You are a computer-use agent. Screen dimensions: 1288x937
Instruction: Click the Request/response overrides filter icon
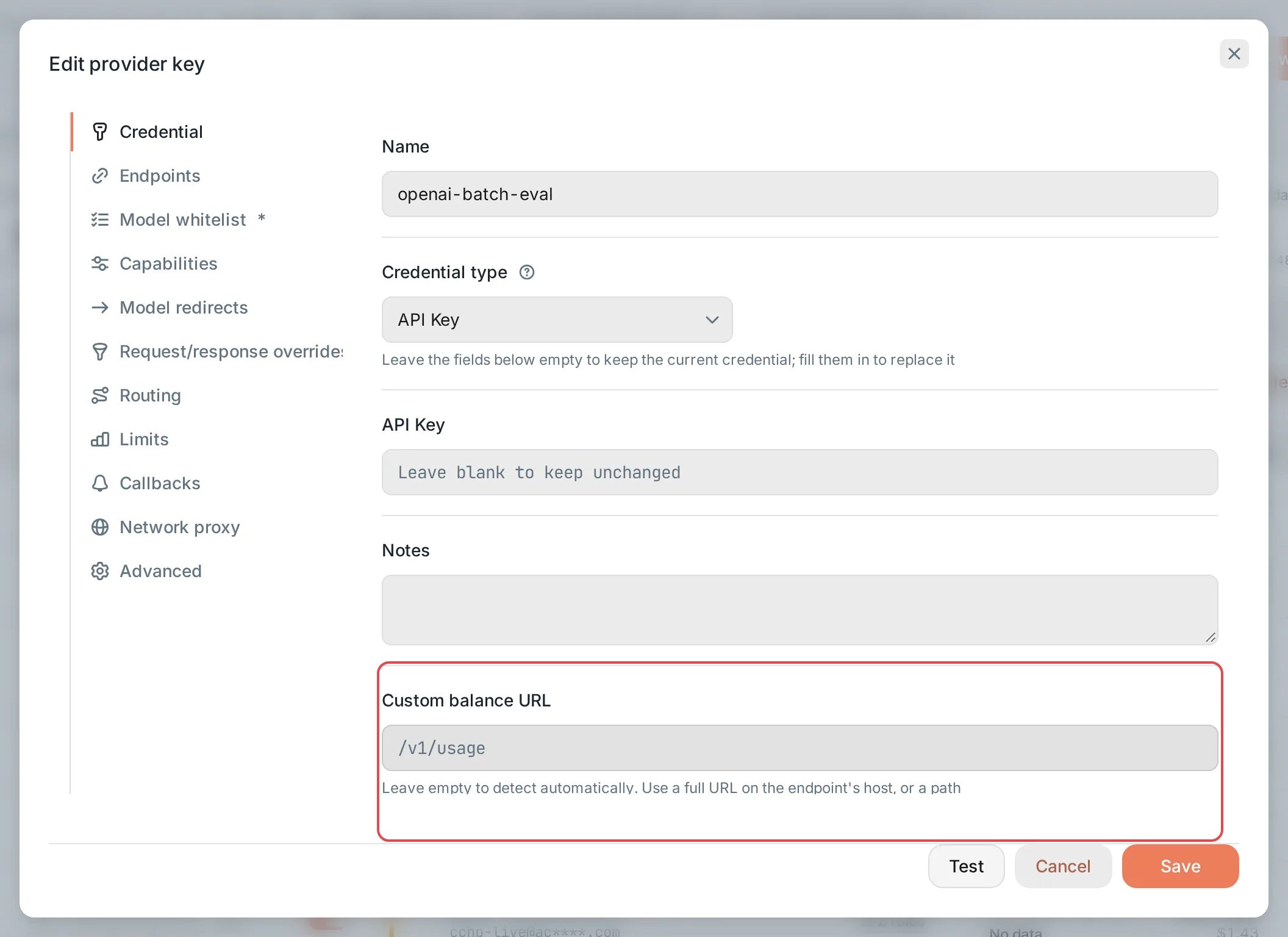(x=100, y=351)
